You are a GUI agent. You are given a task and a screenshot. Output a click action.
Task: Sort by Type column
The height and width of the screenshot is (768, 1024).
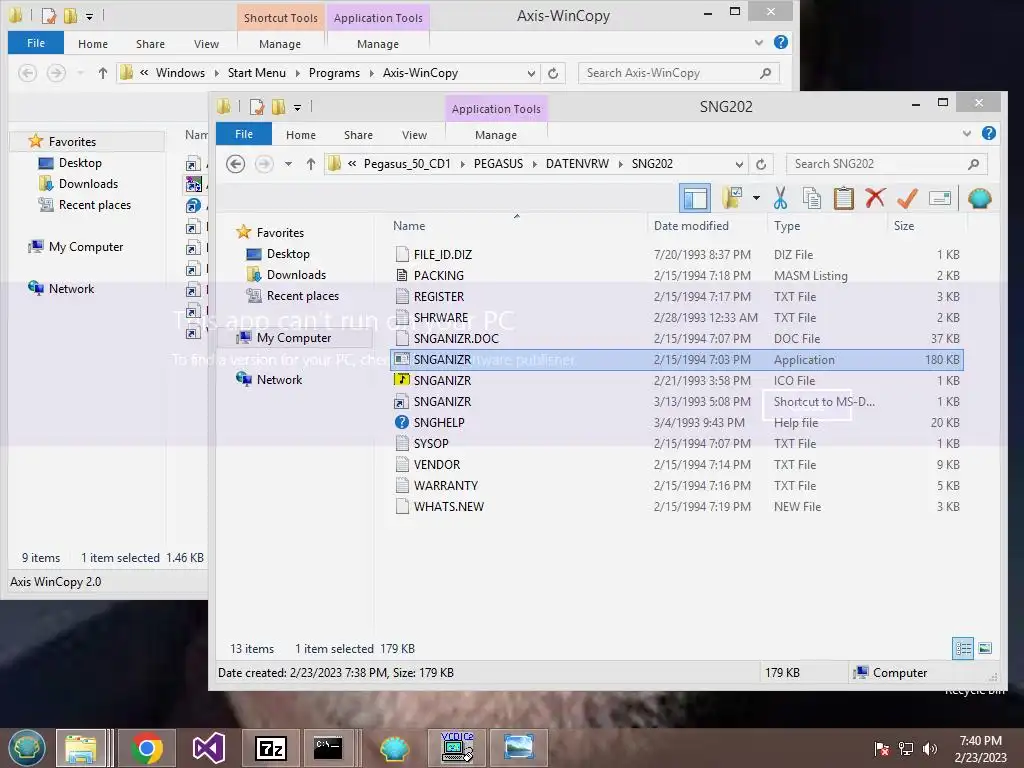787,226
